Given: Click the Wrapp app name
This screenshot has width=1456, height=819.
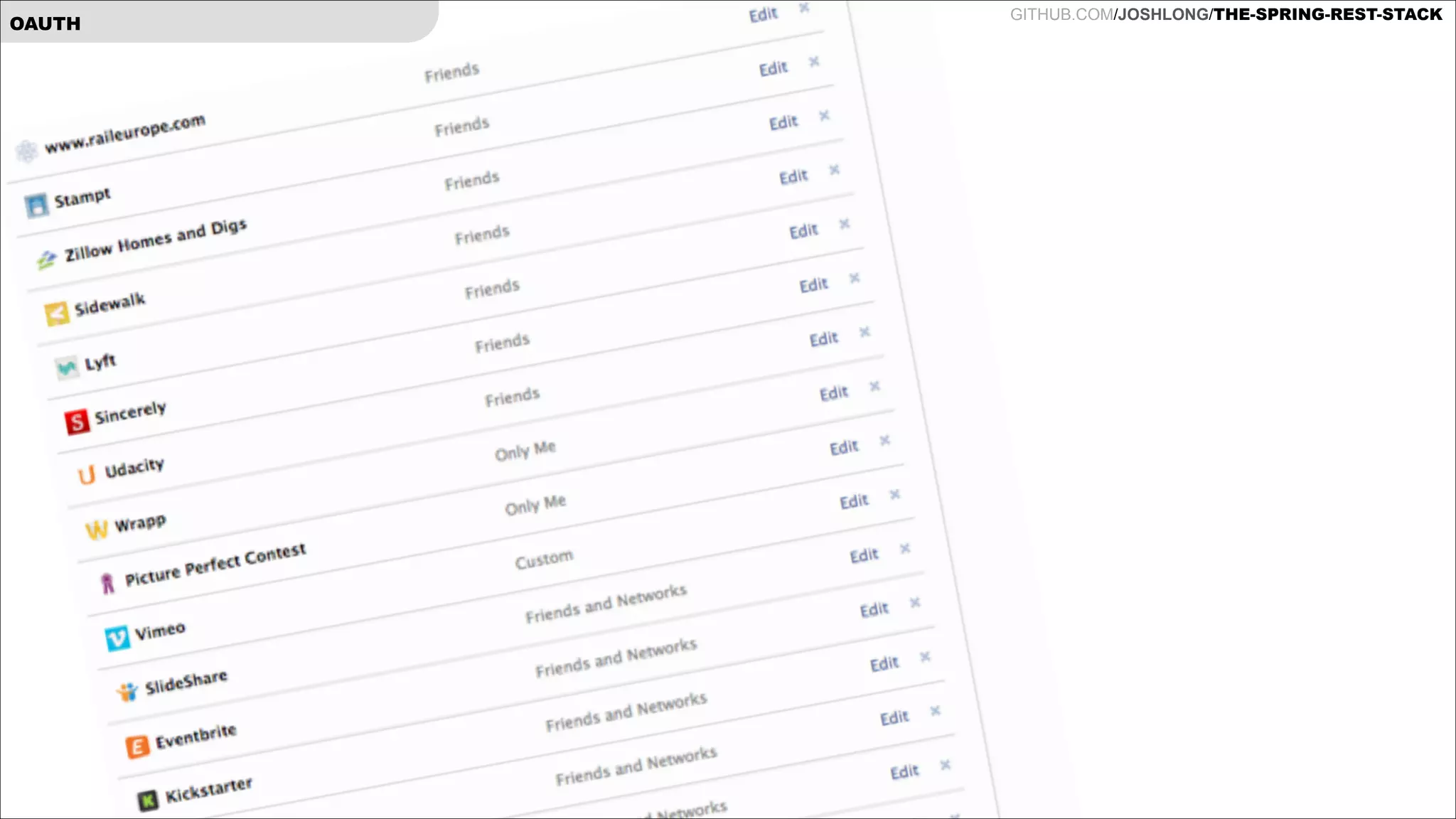Looking at the screenshot, I should pos(140,524).
